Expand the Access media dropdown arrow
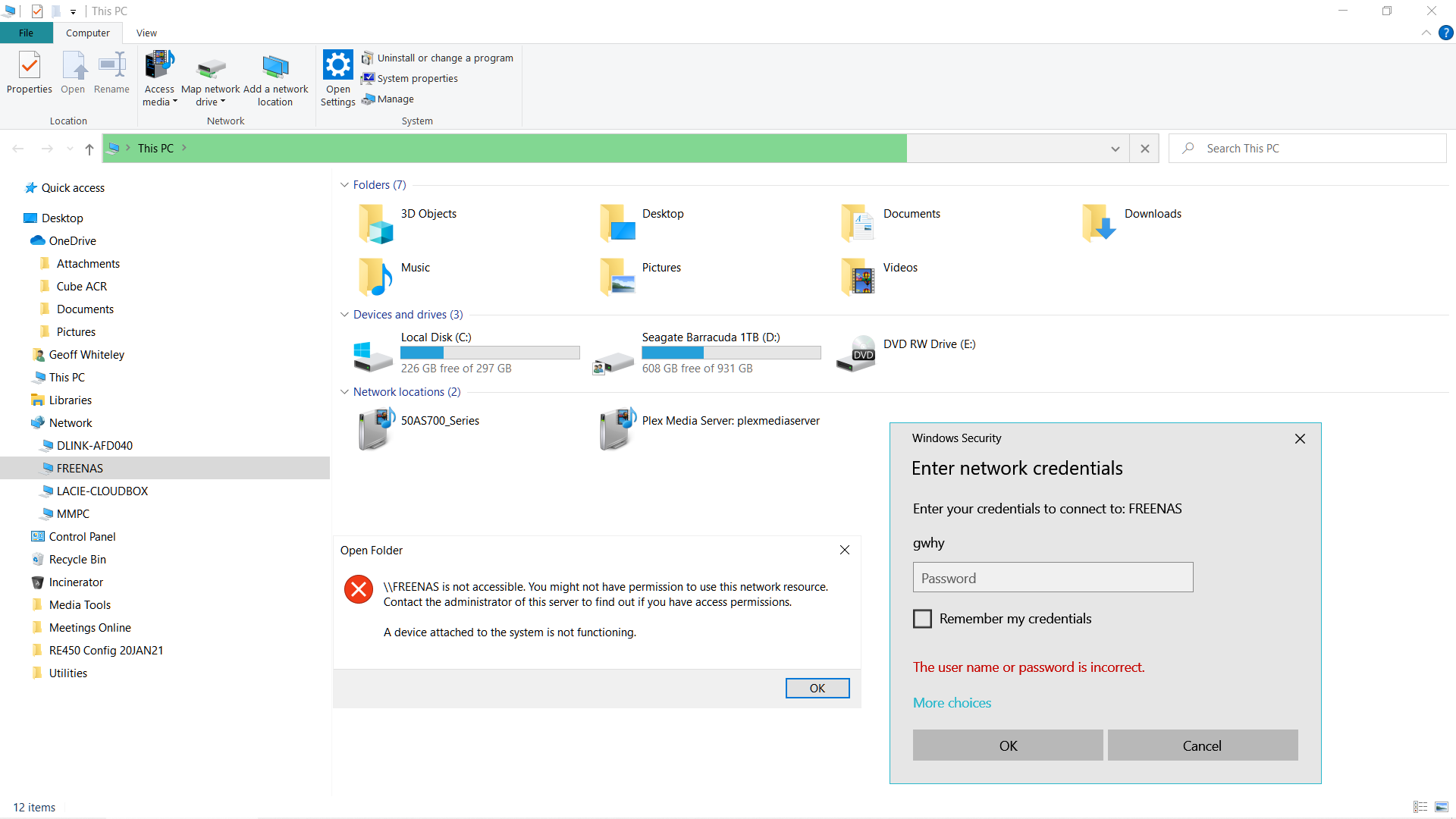The height and width of the screenshot is (819, 1456). [175, 102]
